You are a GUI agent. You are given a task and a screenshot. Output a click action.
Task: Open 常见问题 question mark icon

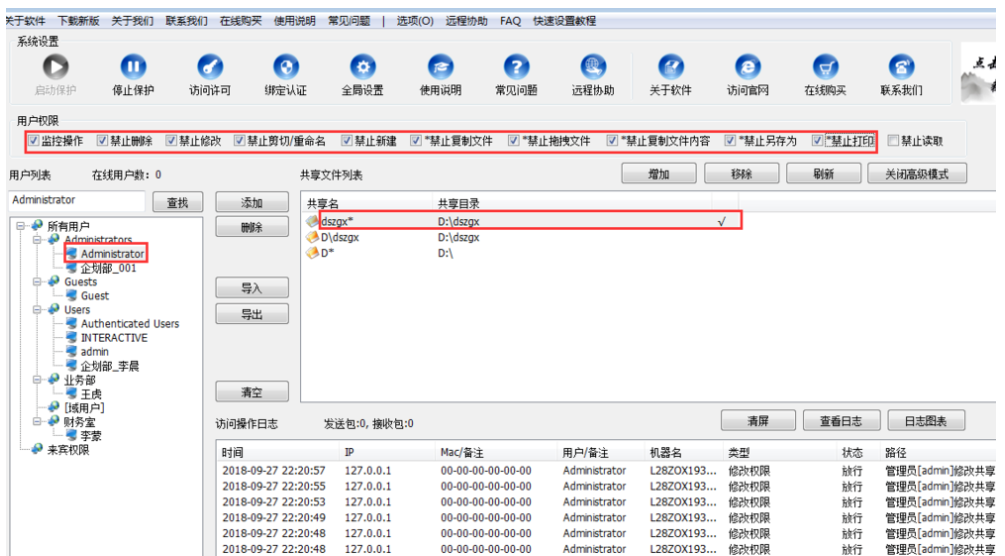click(517, 67)
